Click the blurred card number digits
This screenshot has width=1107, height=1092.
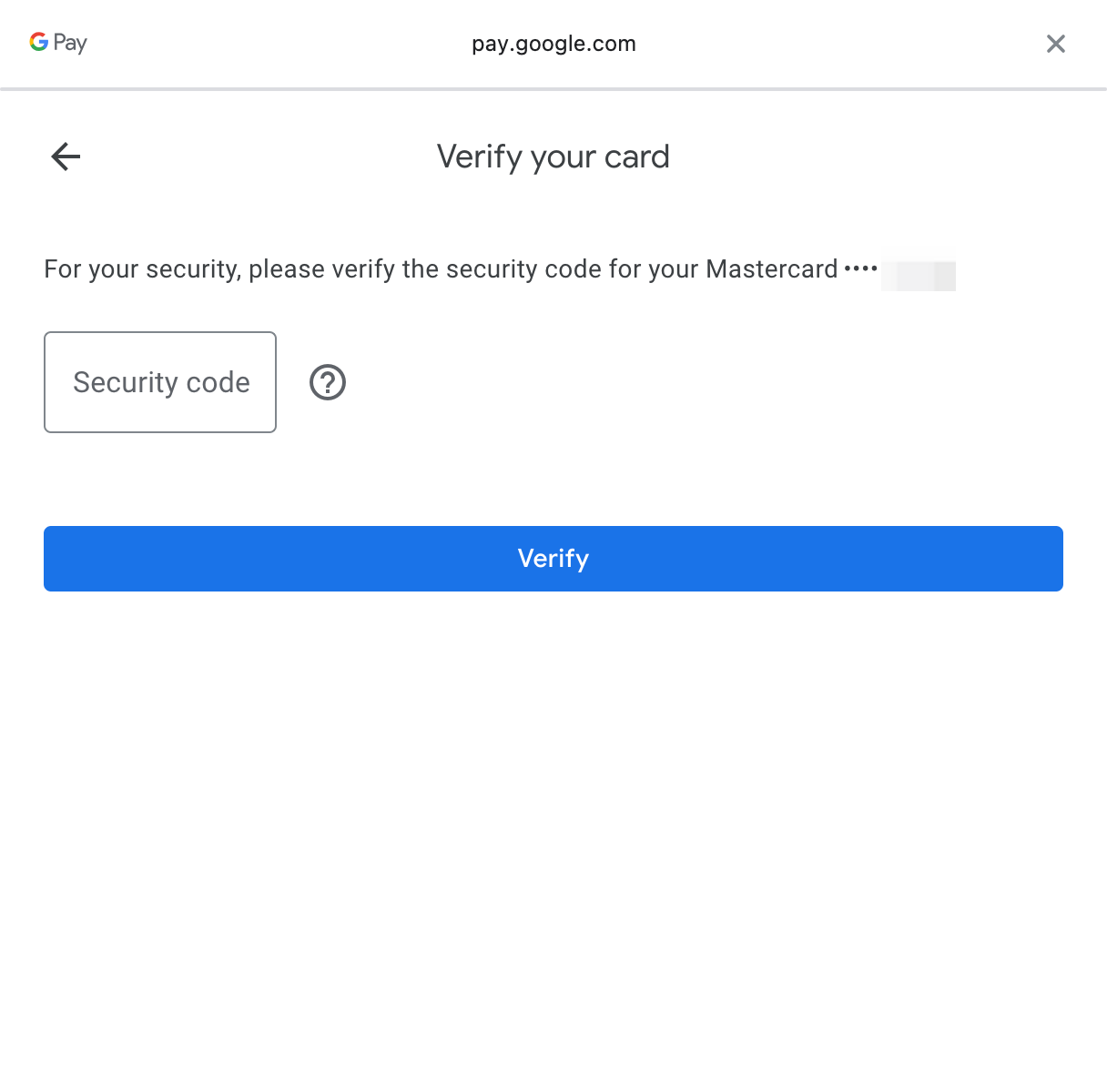[x=918, y=275]
